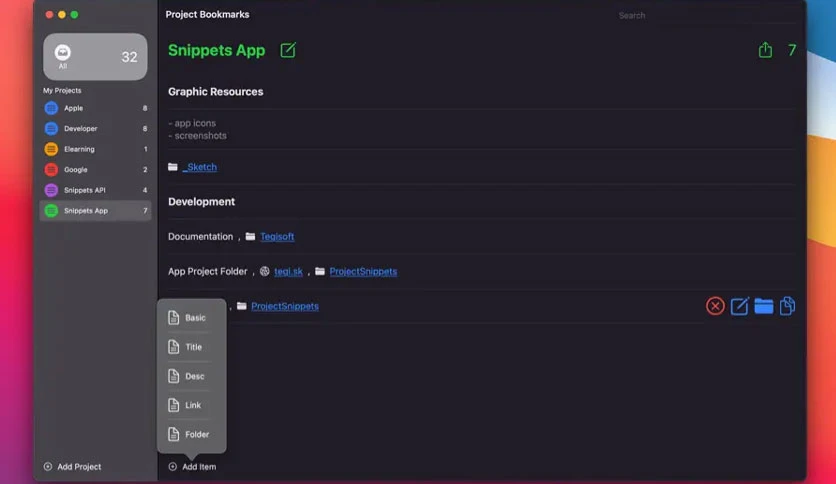This screenshot has height=484, width=836.
Task: Choose Title item type from popup
Action: point(191,347)
